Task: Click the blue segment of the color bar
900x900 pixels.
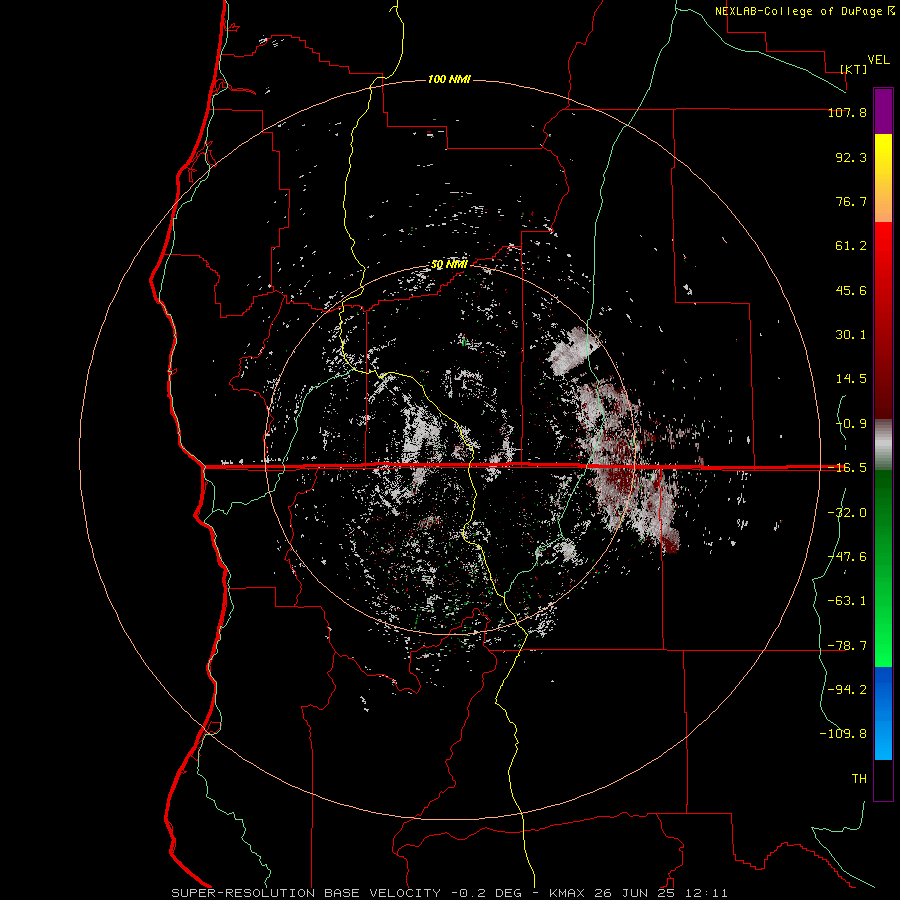Action: point(883,713)
